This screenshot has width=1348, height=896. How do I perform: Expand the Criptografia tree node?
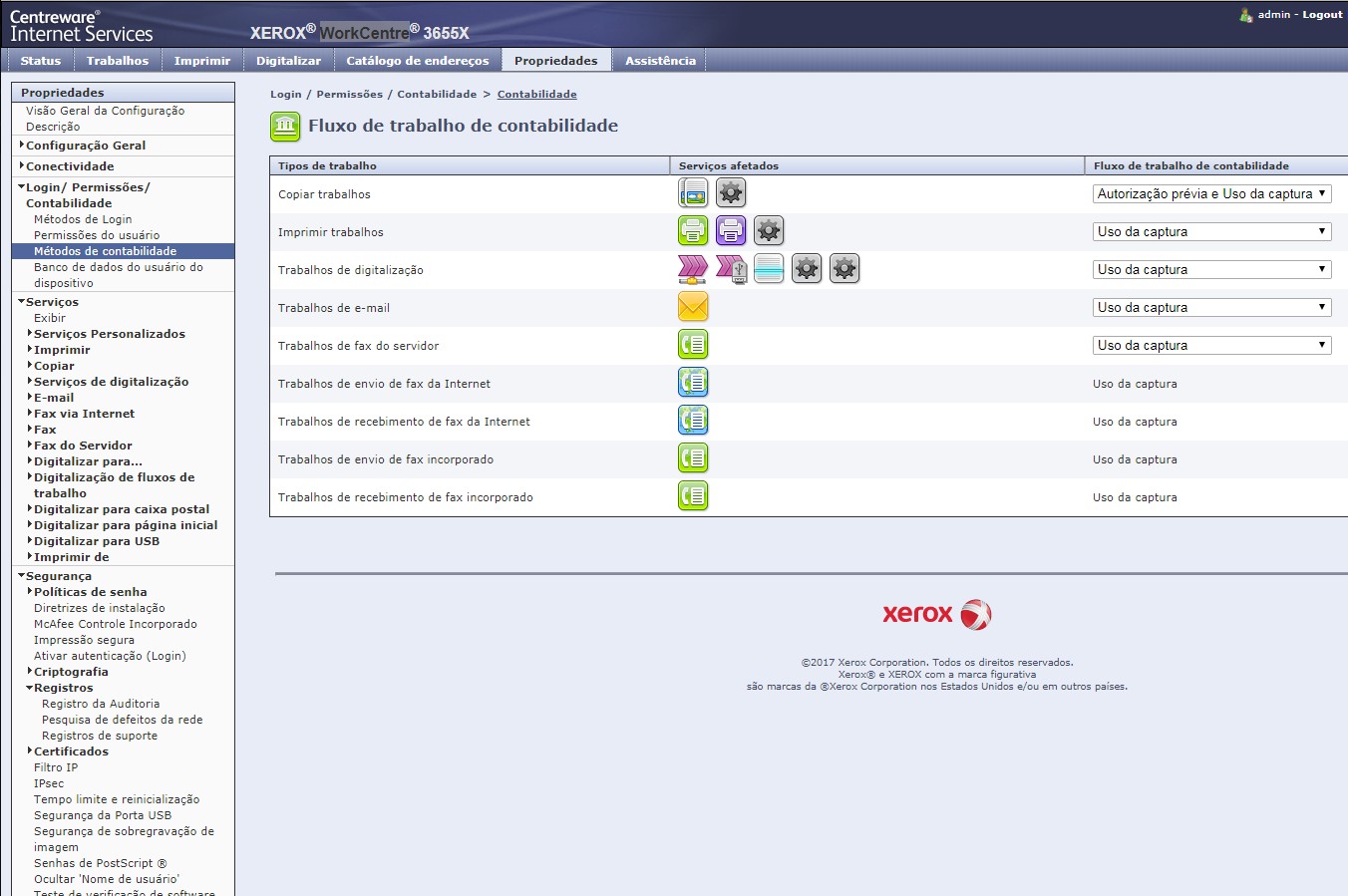click(x=70, y=672)
